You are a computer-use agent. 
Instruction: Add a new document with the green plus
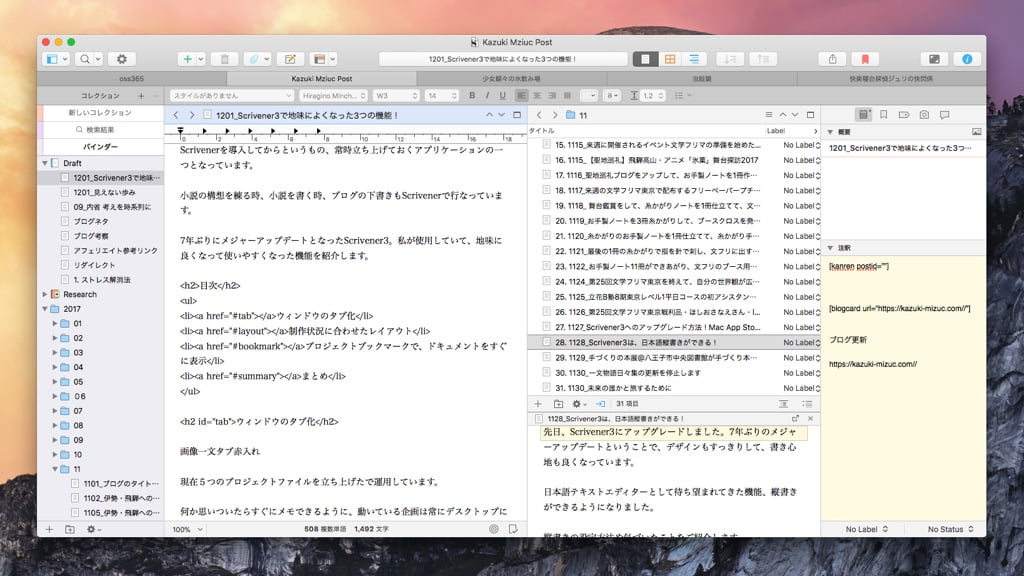click(187, 59)
